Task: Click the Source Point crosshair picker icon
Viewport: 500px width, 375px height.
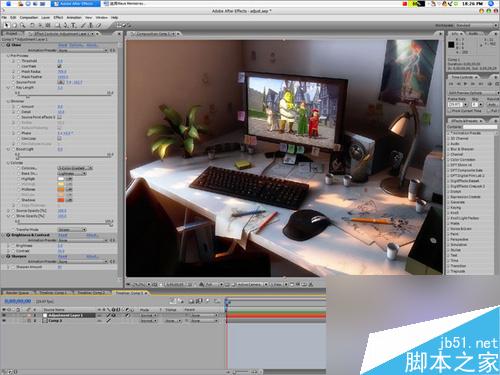Action: [61, 82]
